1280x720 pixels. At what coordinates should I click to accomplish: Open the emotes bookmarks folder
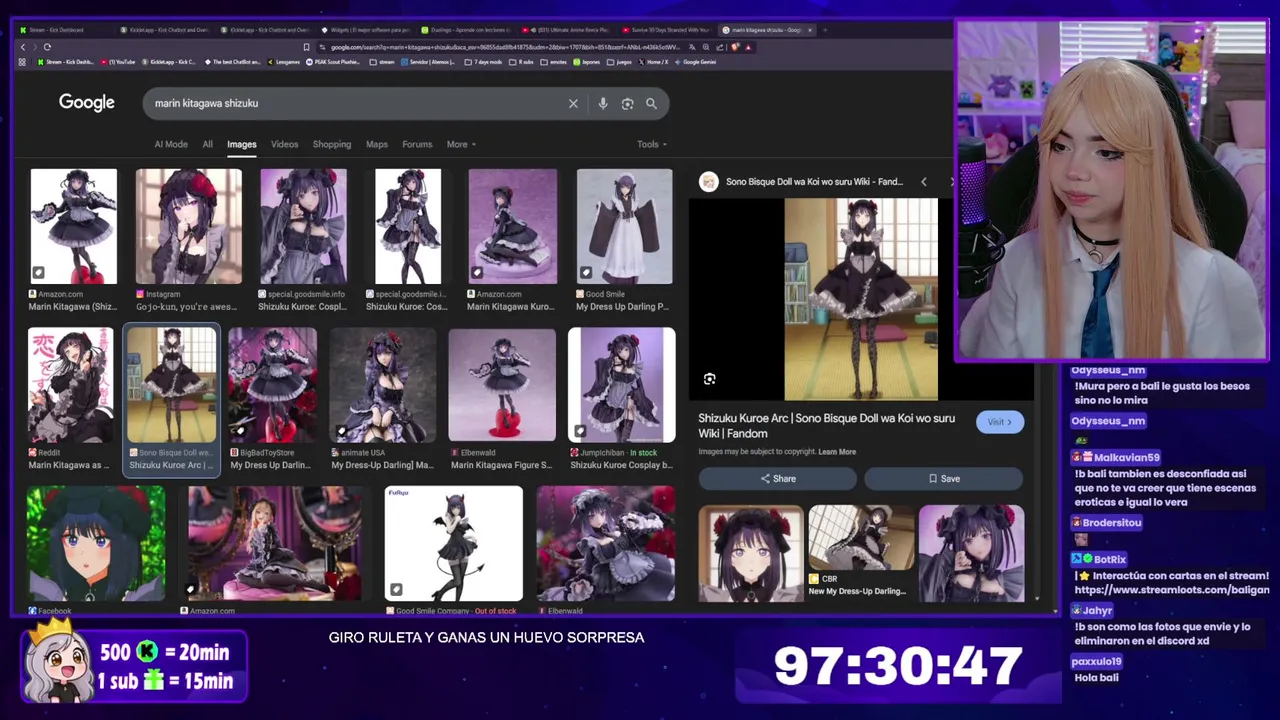click(553, 62)
